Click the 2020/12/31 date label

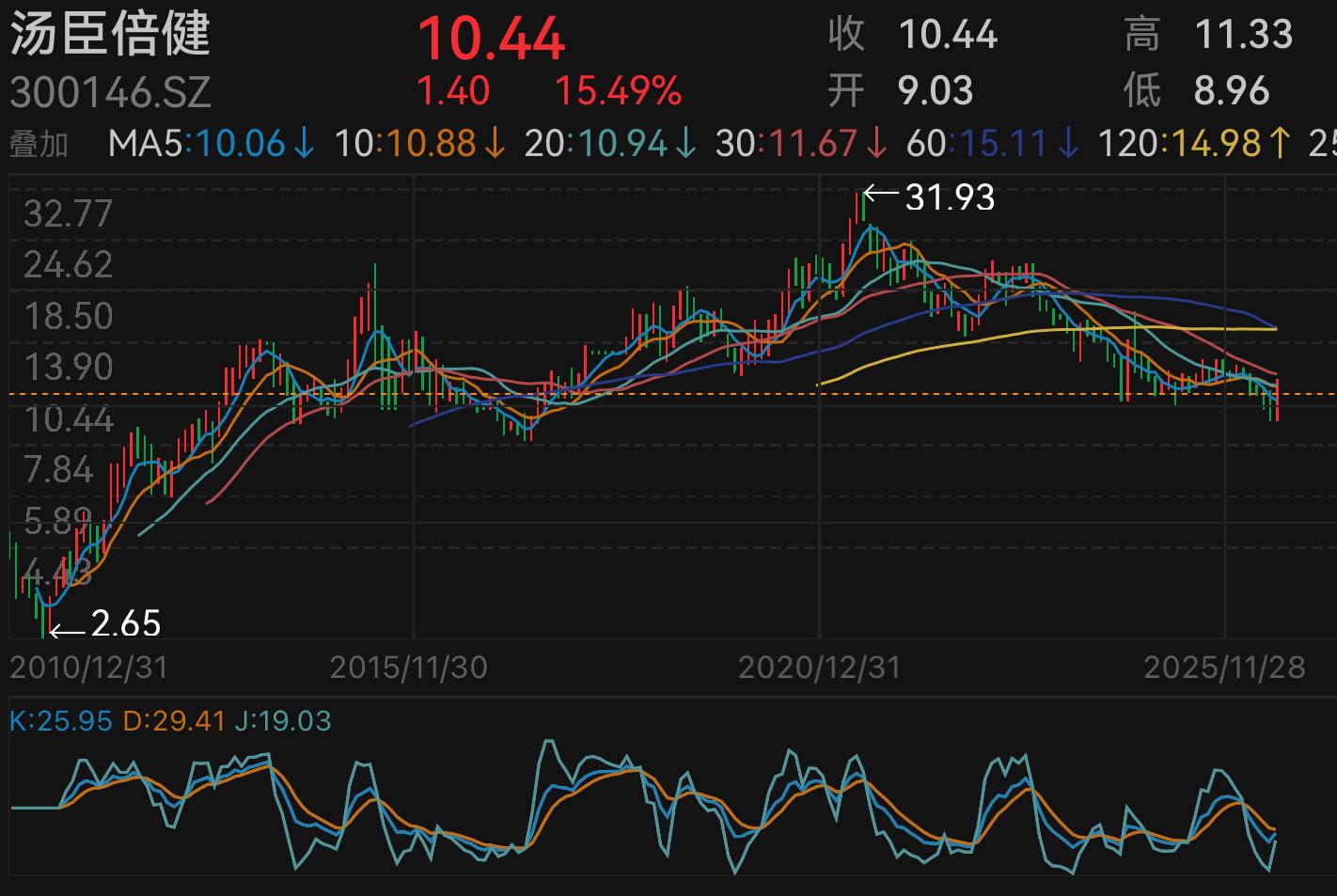pos(820,668)
